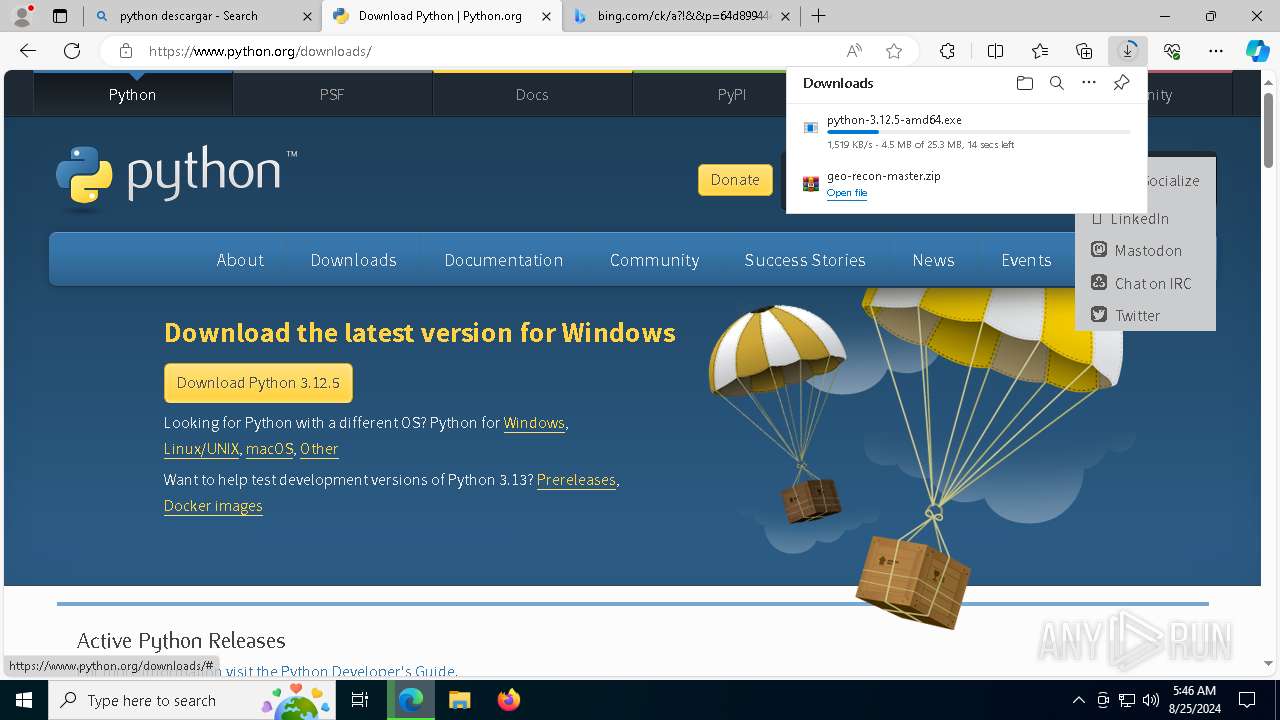This screenshot has height=720, width=1280.
Task: Close the bing.com tab
Action: pyautogui.click(x=786, y=16)
